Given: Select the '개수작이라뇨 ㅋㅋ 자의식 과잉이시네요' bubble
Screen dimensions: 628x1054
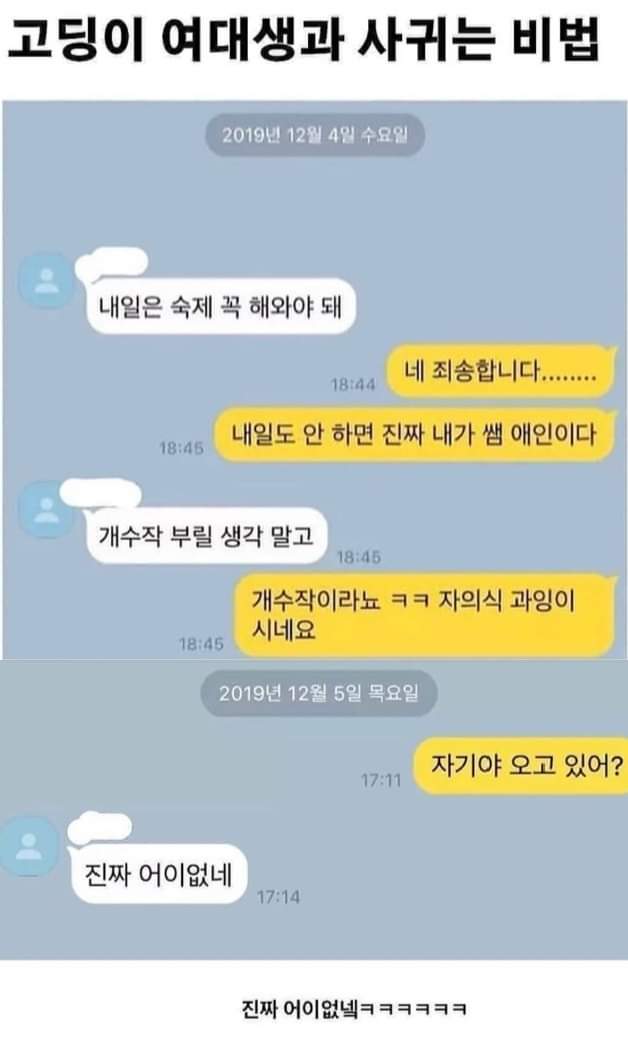Looking at the screenshot, I should point(425,615).
